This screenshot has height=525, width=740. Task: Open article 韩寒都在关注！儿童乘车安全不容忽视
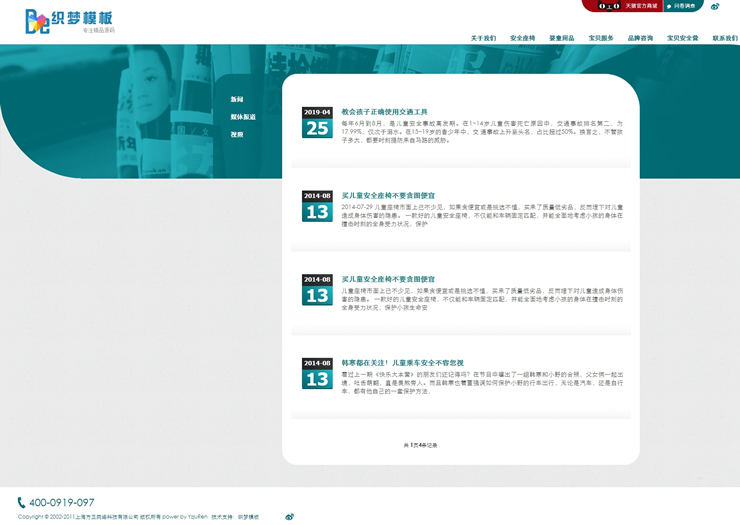[402, 362]
